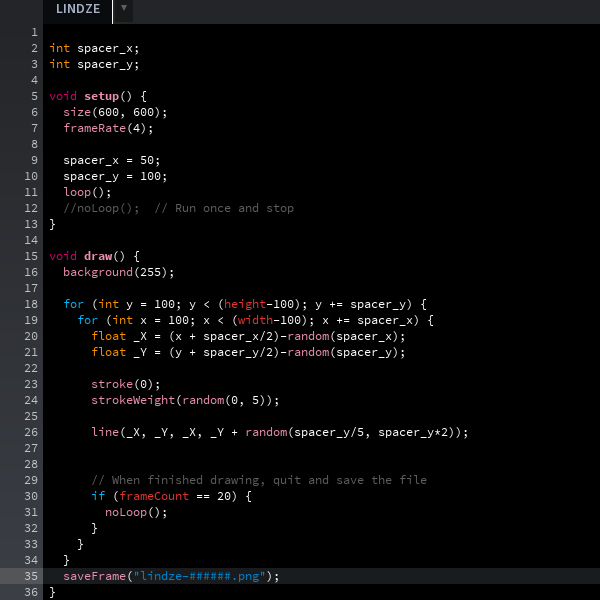
Task: Click line number 18 at the outer for loop
Action: (x=31, y=304)
